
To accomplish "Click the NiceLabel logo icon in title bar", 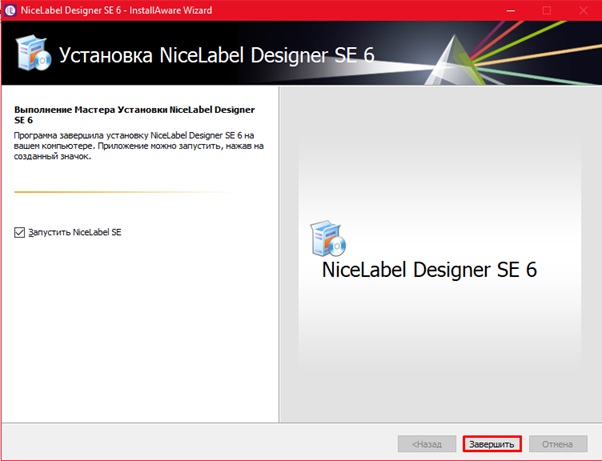I will 10,10.
